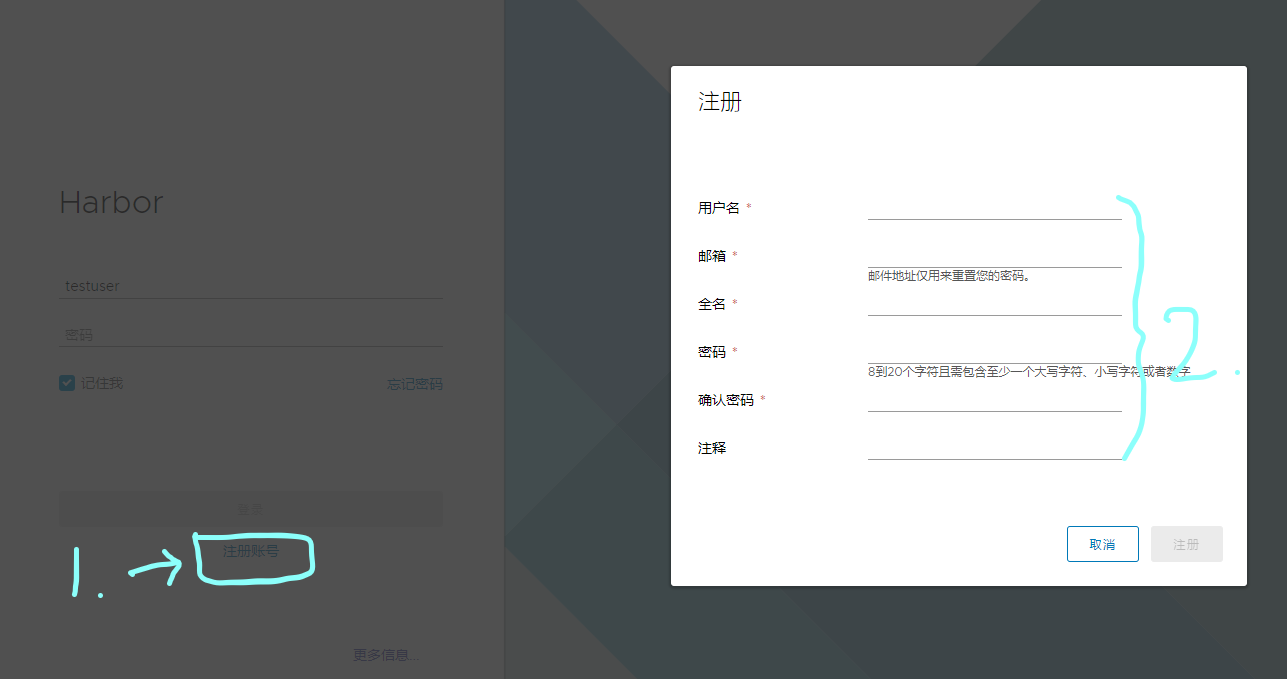
Task: Click the 注册 dialog title
Action: pyautogui.click(x=719, y=102)
